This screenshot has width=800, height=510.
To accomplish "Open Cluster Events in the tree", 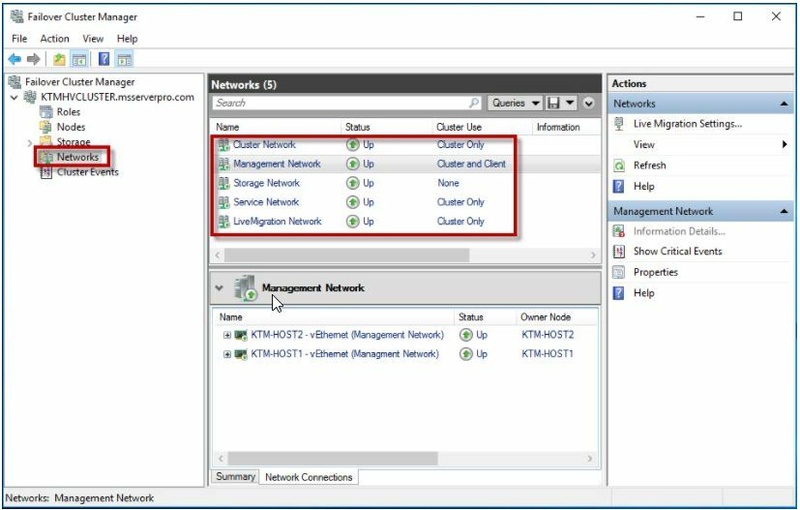I will (88, 172).
